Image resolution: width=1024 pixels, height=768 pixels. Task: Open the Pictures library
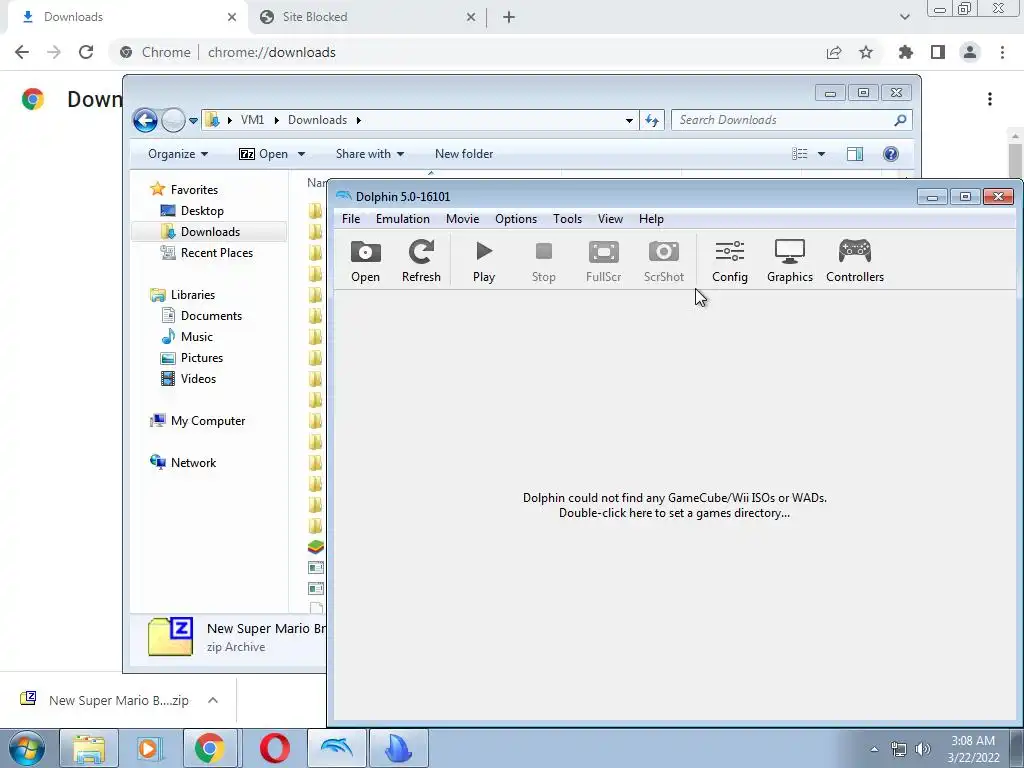tap(202, 357)
